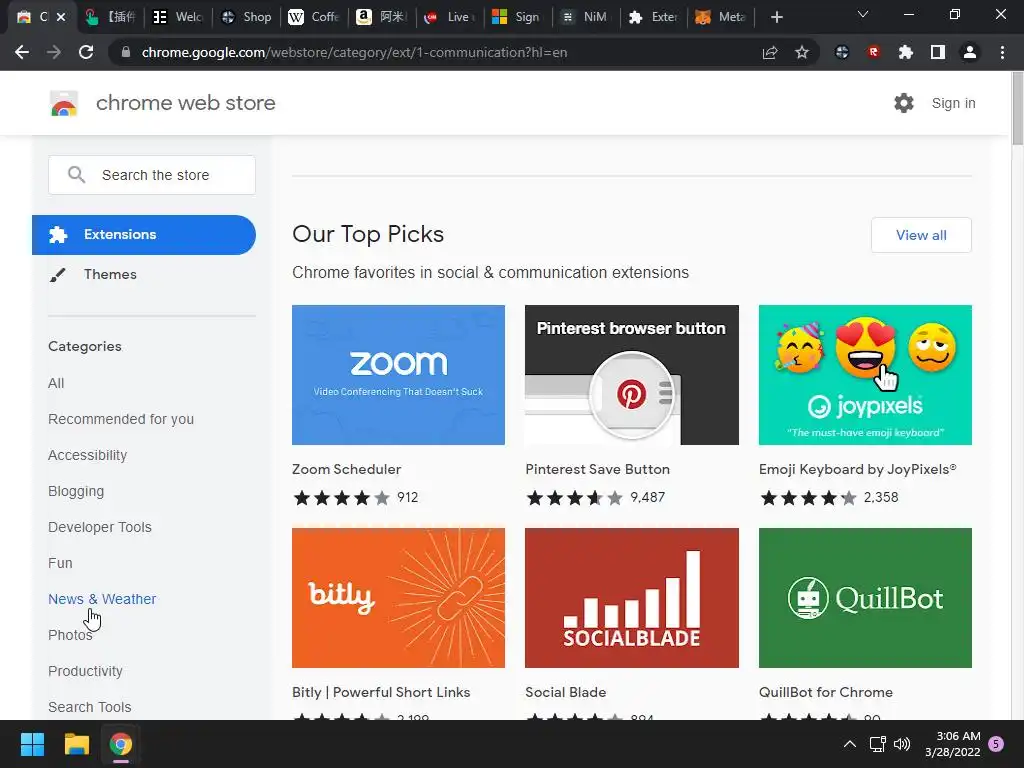Open the tab search chevron
The height and width of the screenshot is (768, 1024).
(863, 14)
